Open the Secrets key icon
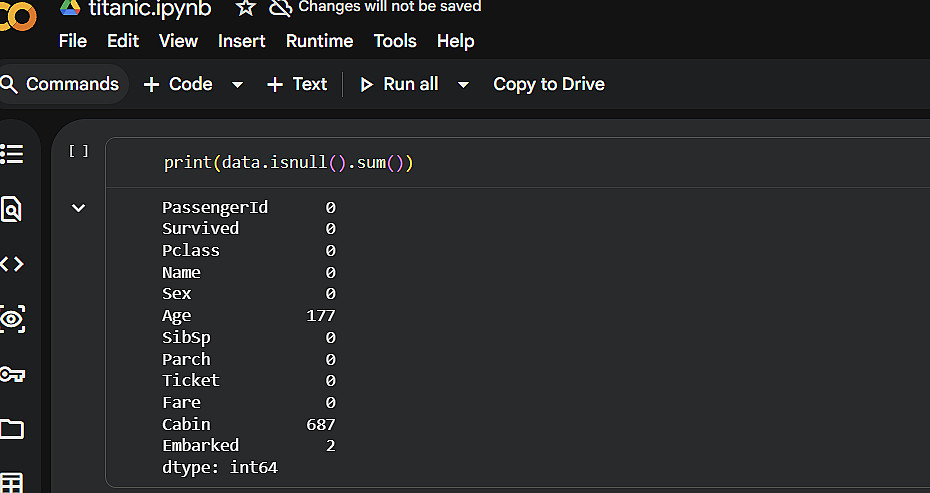Image resolution: width=930 pixels, height=493 pixels. [11, 374]
